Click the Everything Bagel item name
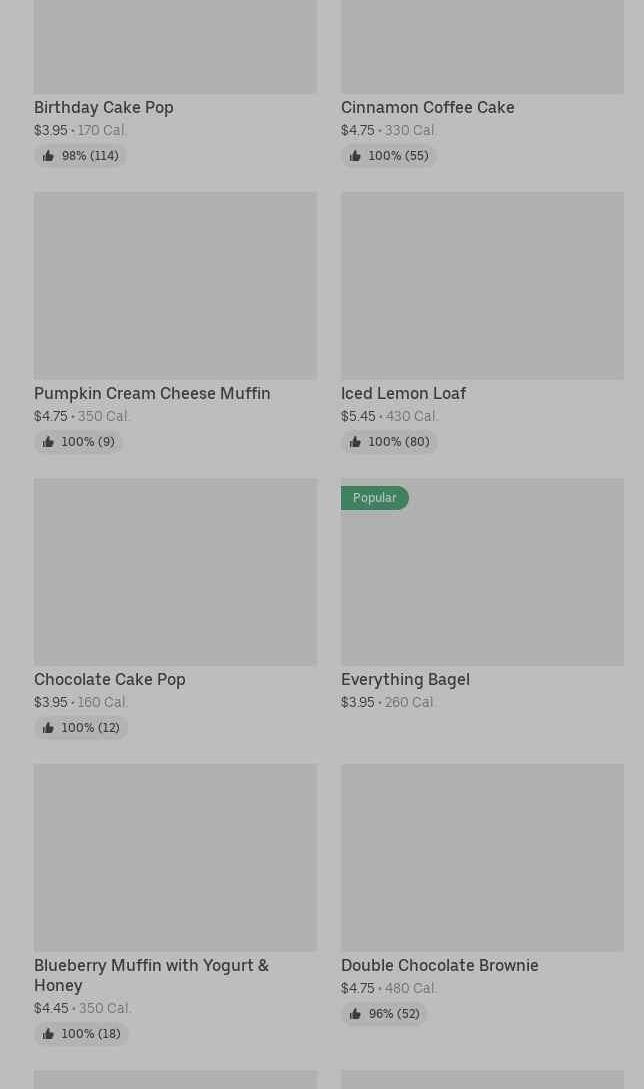The width and height of the screenshot is (644, 1089). point(405,679)
